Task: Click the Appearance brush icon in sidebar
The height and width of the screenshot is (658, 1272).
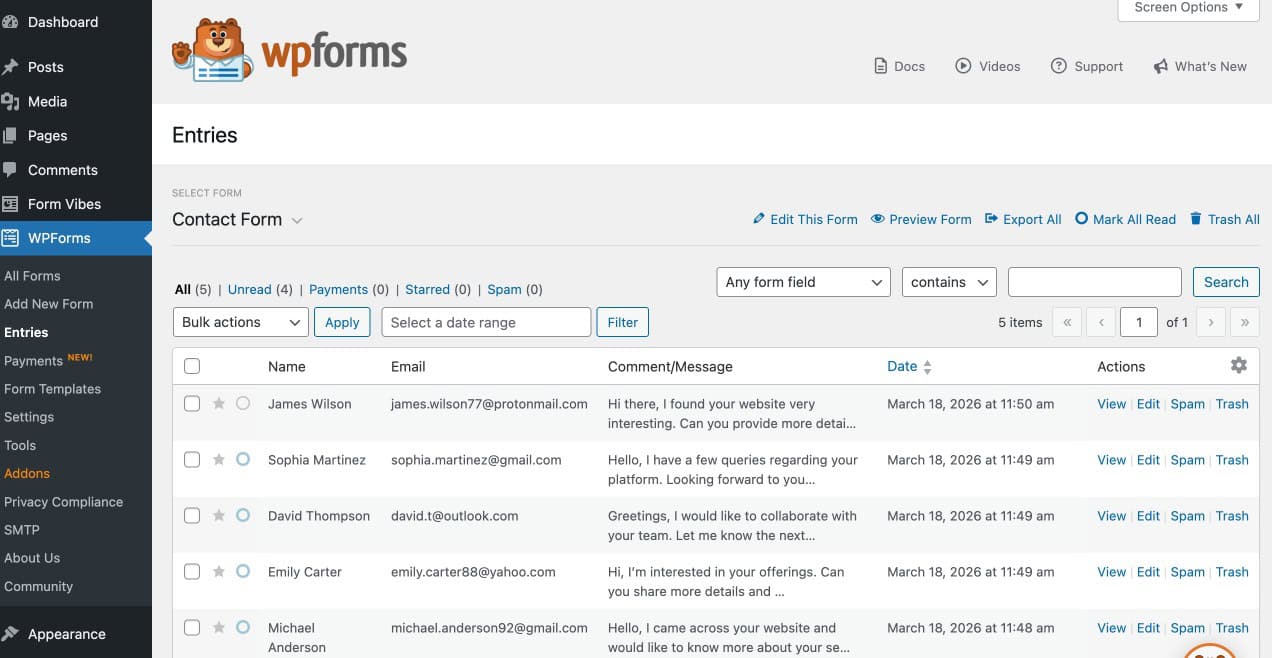Action: 10,634
